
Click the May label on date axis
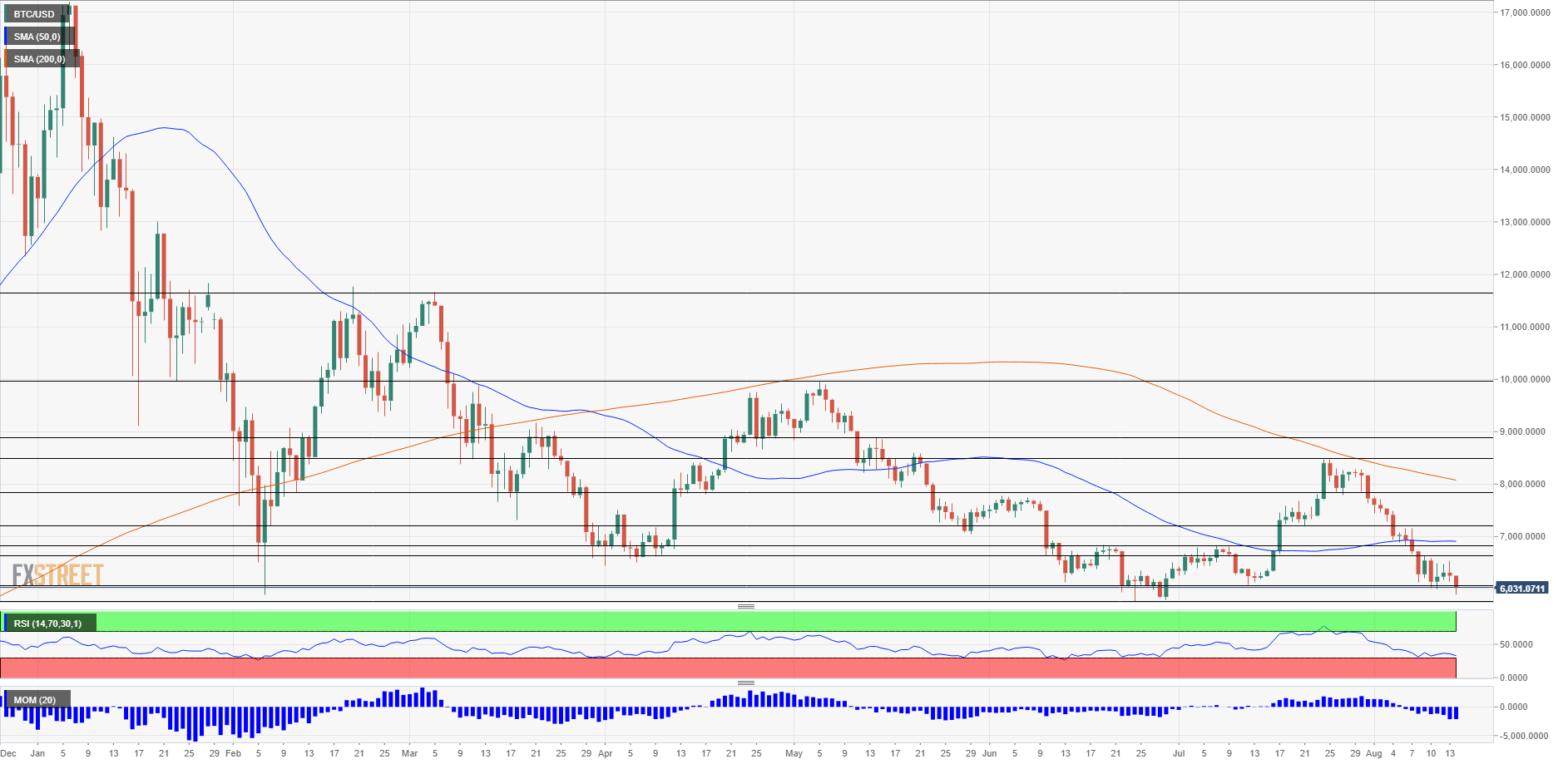coord(794,753)
